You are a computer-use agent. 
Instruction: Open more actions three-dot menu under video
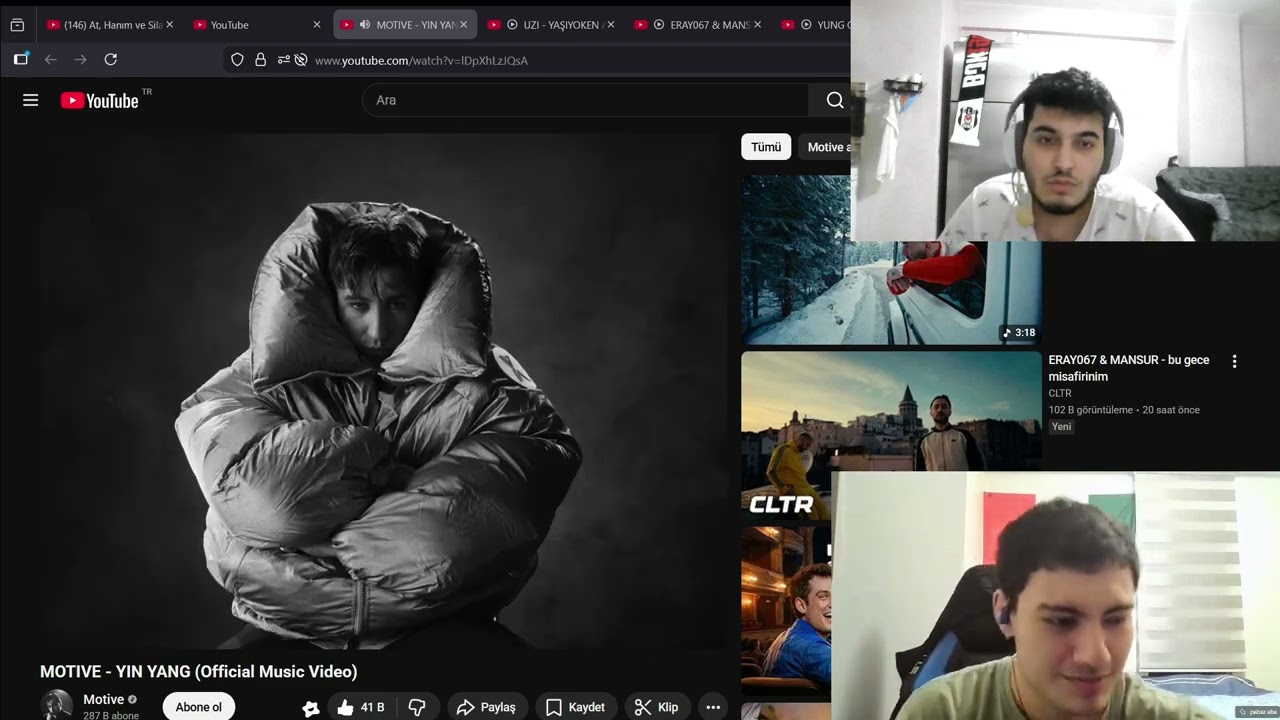[713, 707]
